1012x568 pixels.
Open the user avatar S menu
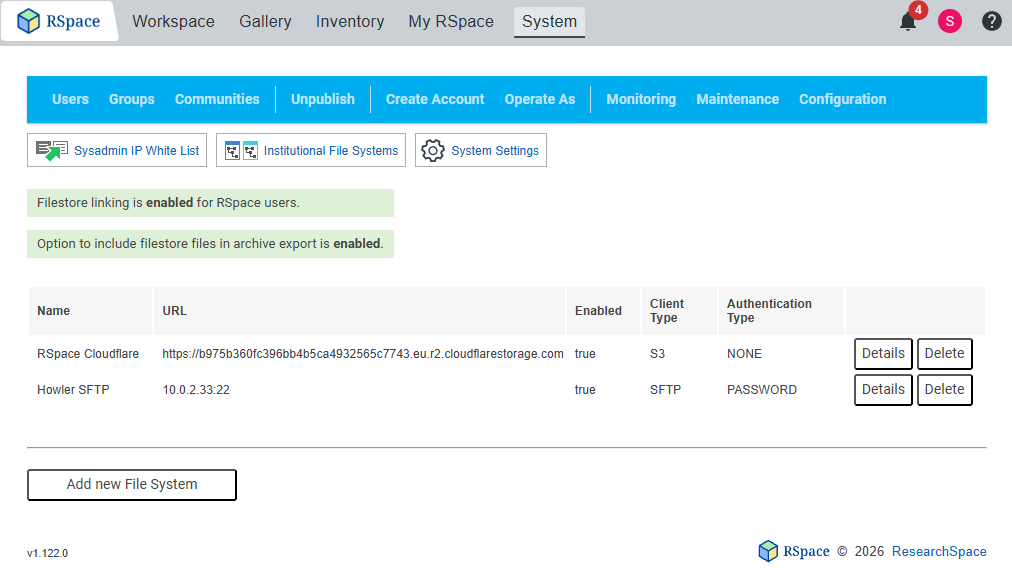[x=949, y=21]
